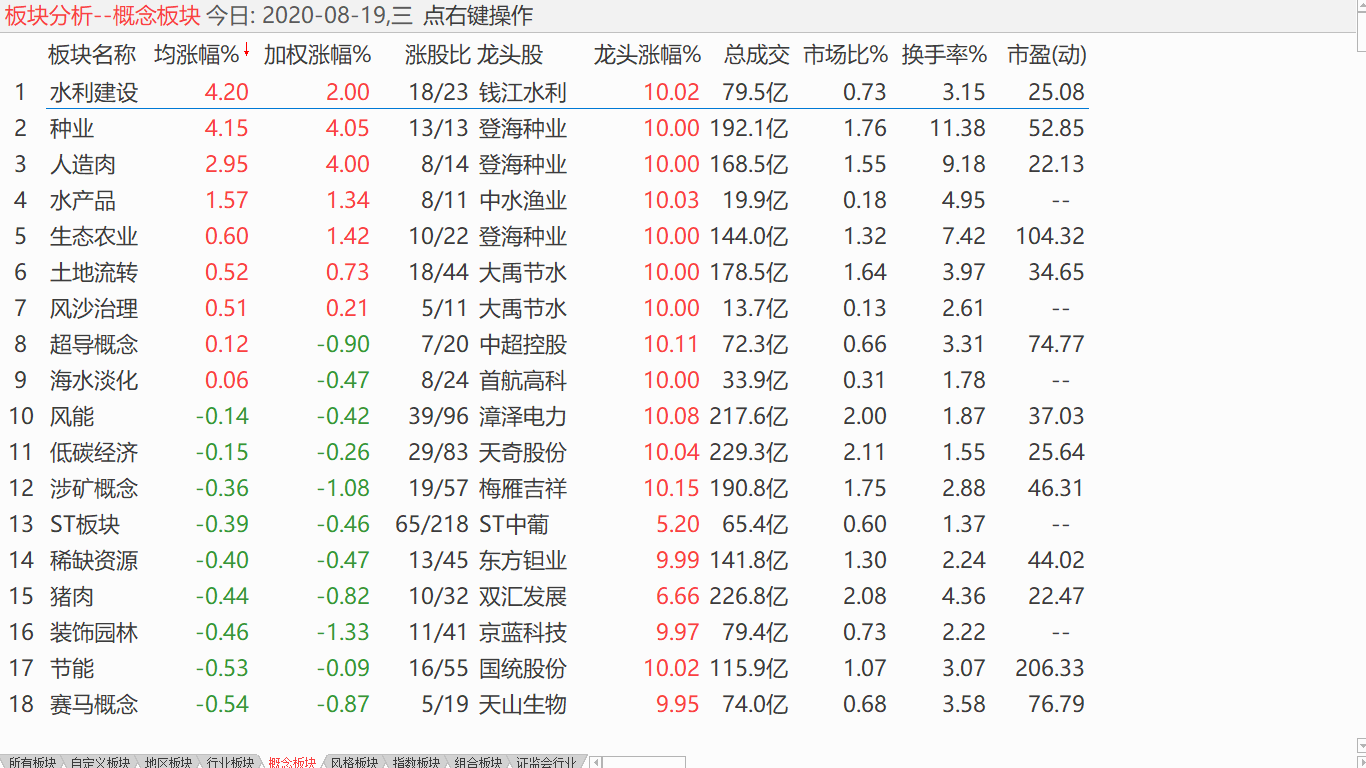This screenshot has width=1366, height=768.
Task: Click the tab bar left scroll arrow
Action: pyautogui.click(x=597, y=762)
